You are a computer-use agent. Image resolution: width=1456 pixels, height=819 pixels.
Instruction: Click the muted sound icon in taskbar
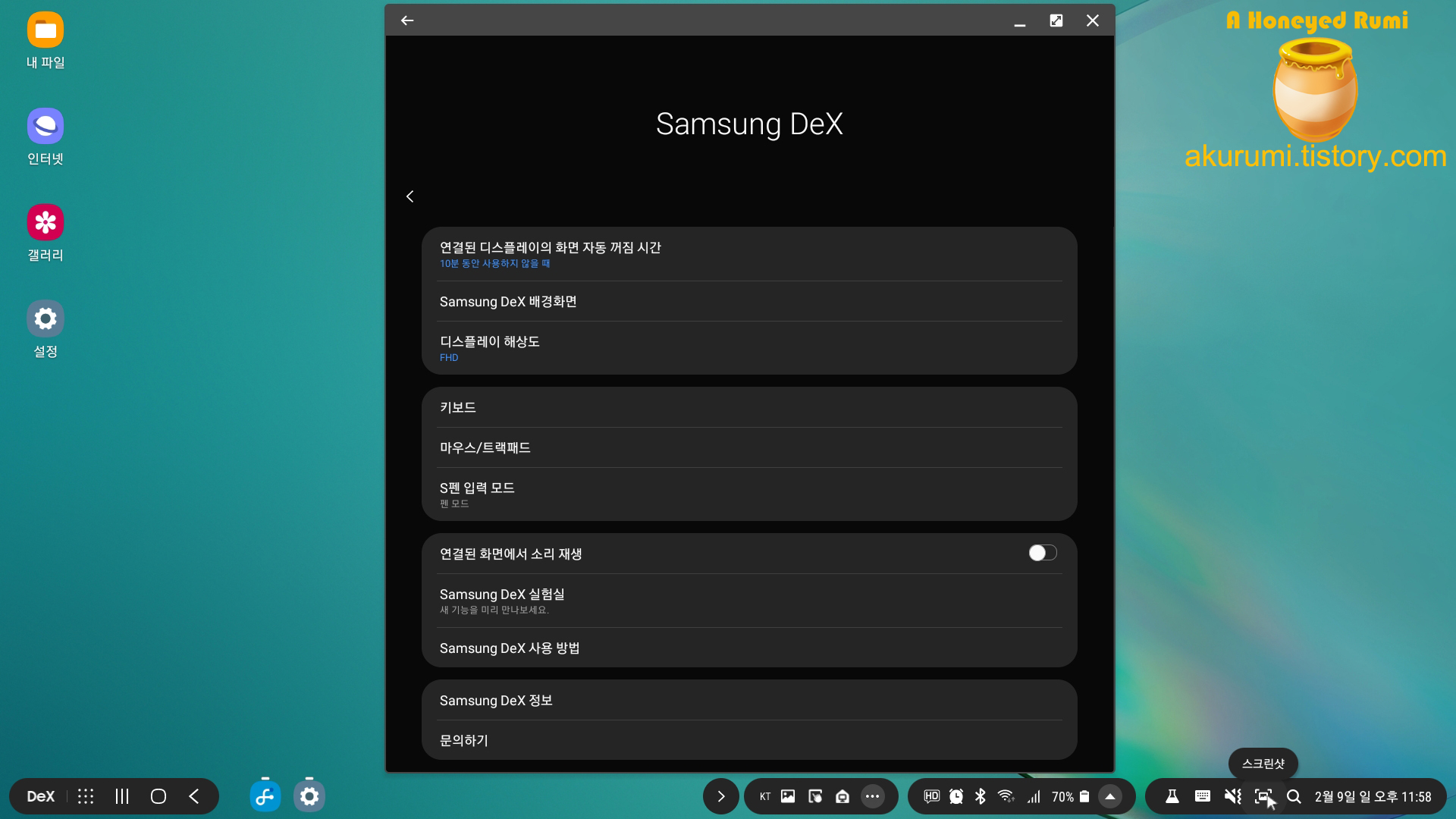tap(1232, 796)
